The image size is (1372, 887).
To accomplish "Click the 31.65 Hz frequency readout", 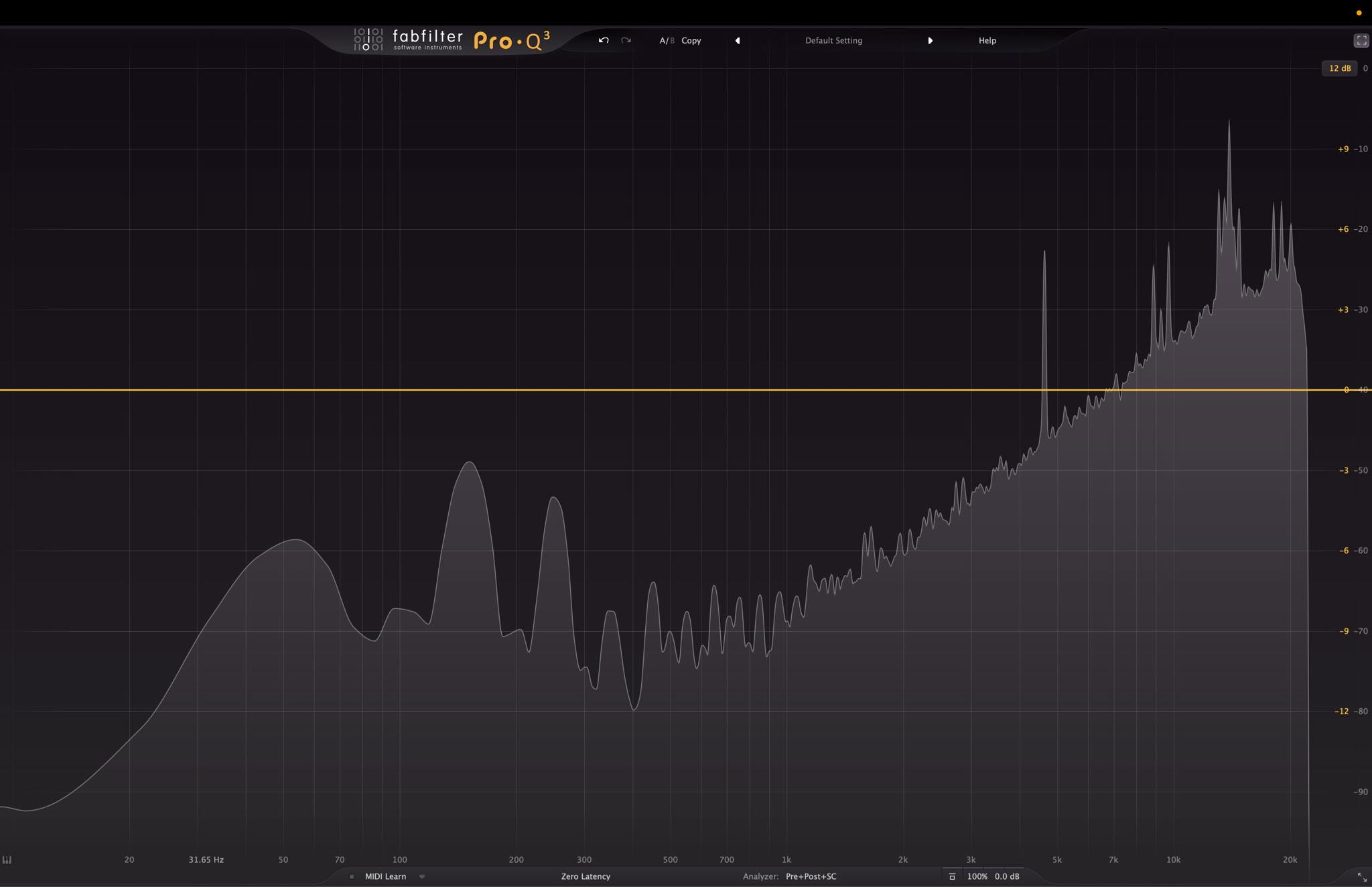I will [x=206, y=860].
